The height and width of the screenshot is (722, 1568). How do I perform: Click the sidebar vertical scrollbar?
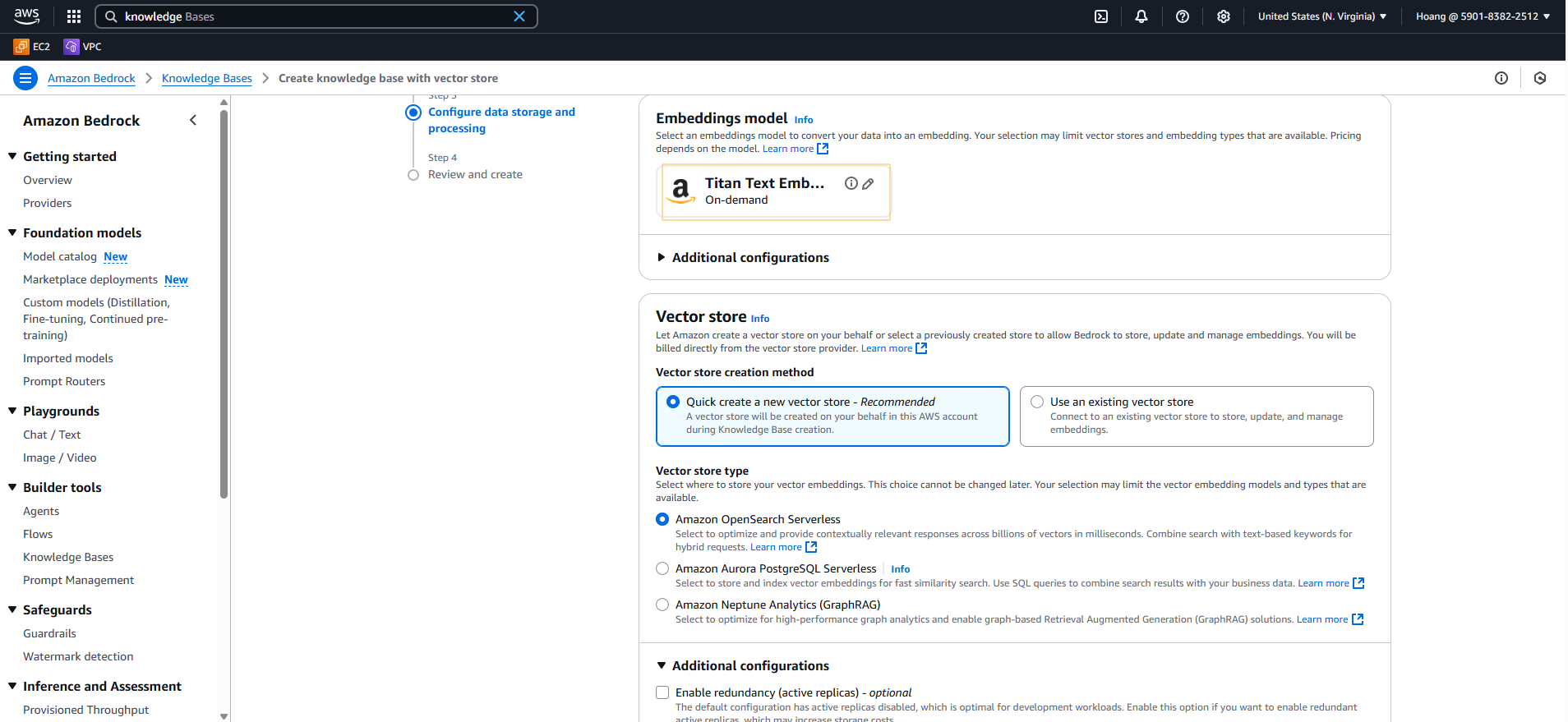(224, 304)
